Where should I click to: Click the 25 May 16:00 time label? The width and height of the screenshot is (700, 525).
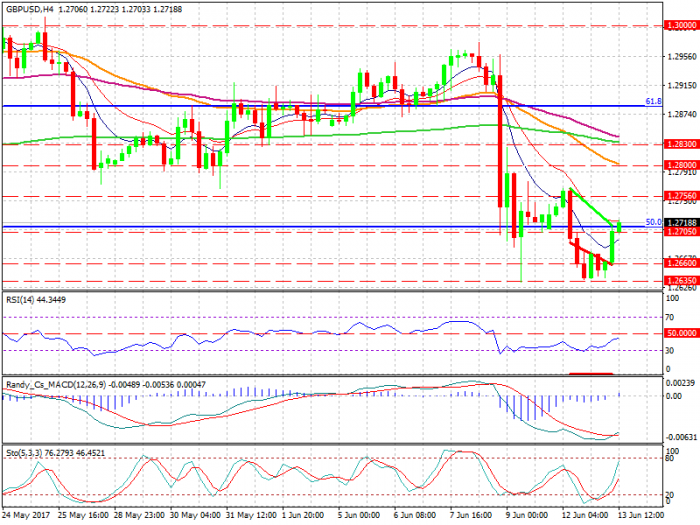[x=83, y=515]
